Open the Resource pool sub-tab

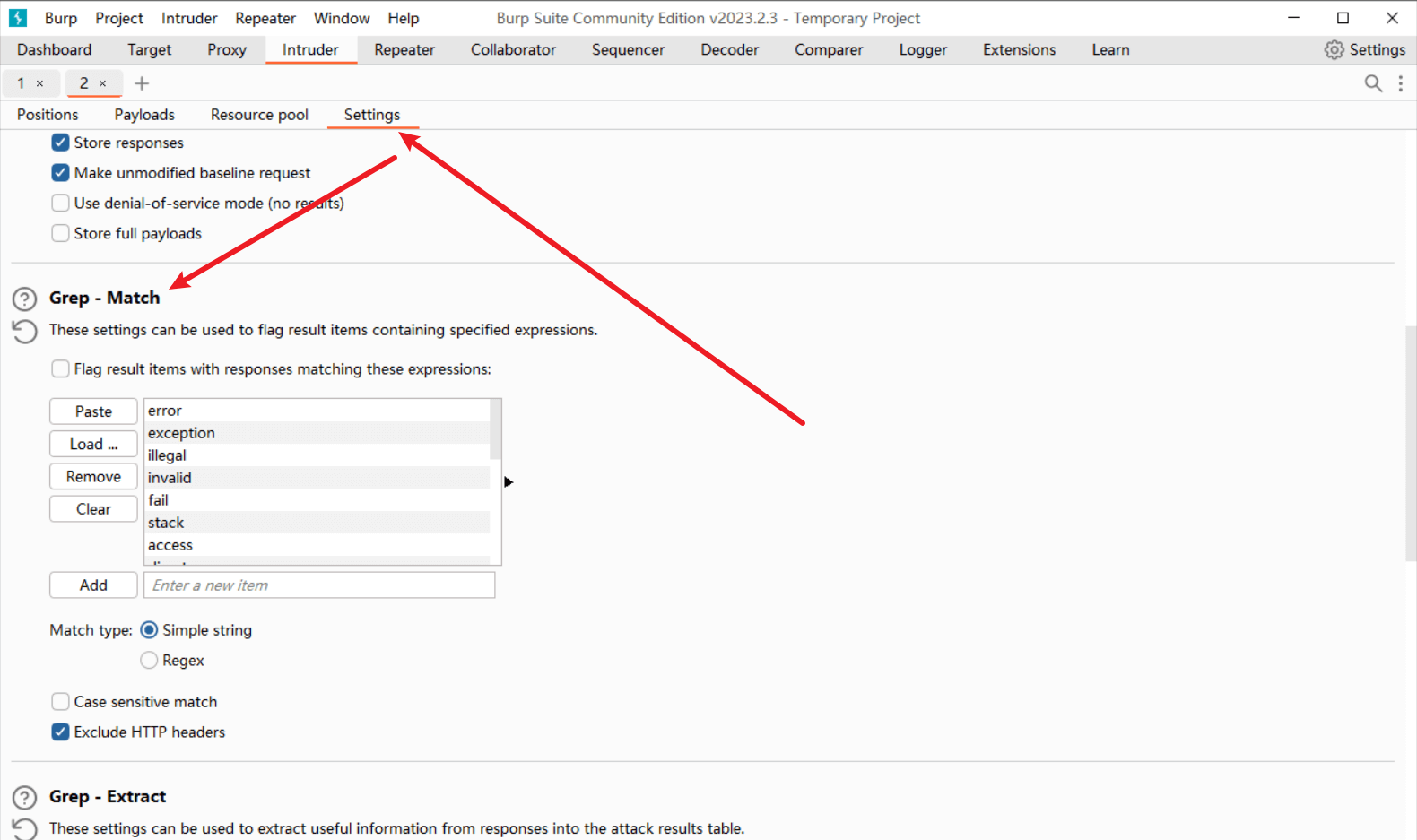[x=259, y=115]
